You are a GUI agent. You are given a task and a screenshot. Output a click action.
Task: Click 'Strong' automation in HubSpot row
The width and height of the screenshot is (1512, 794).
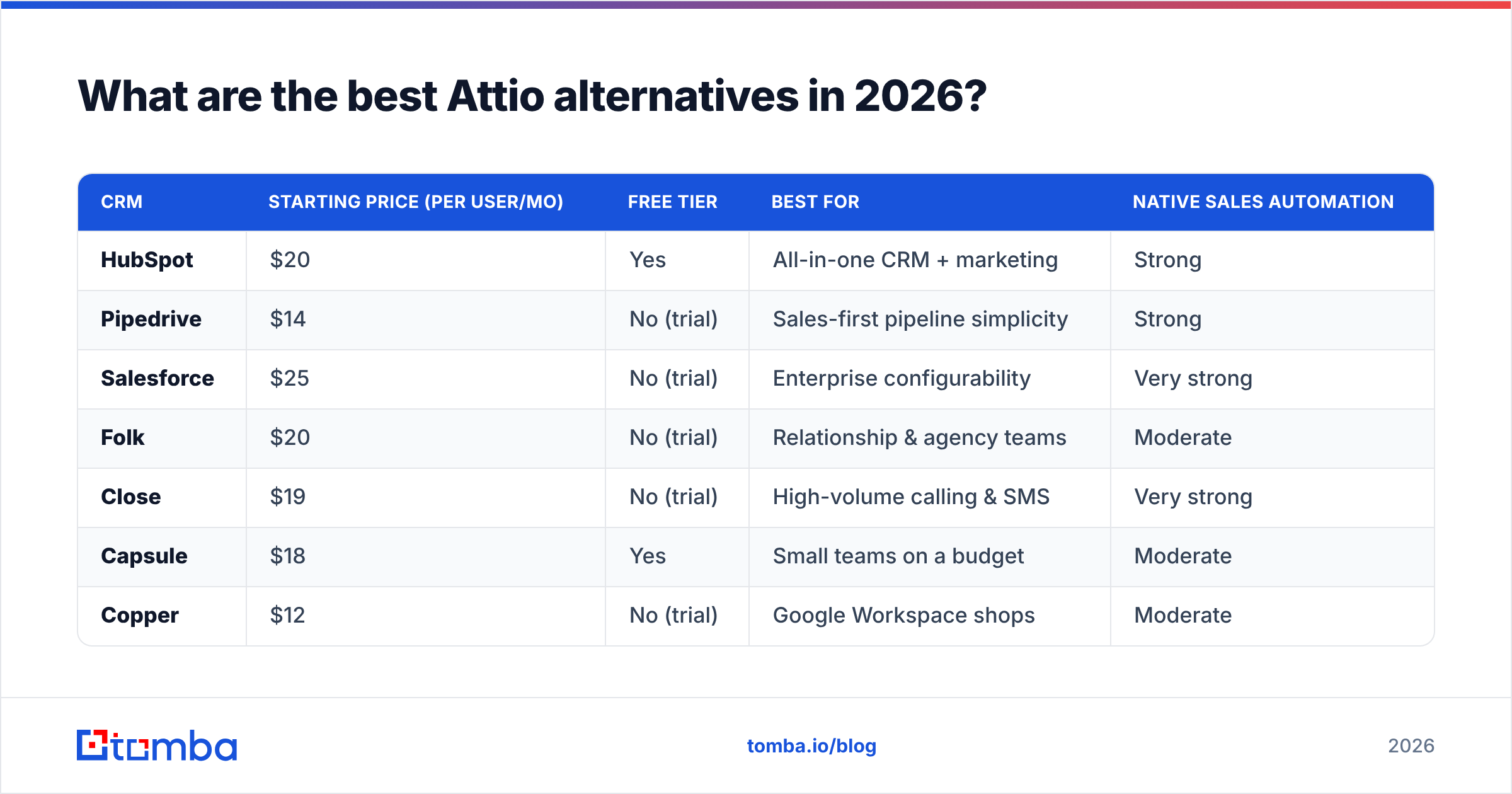point(1168,260)
